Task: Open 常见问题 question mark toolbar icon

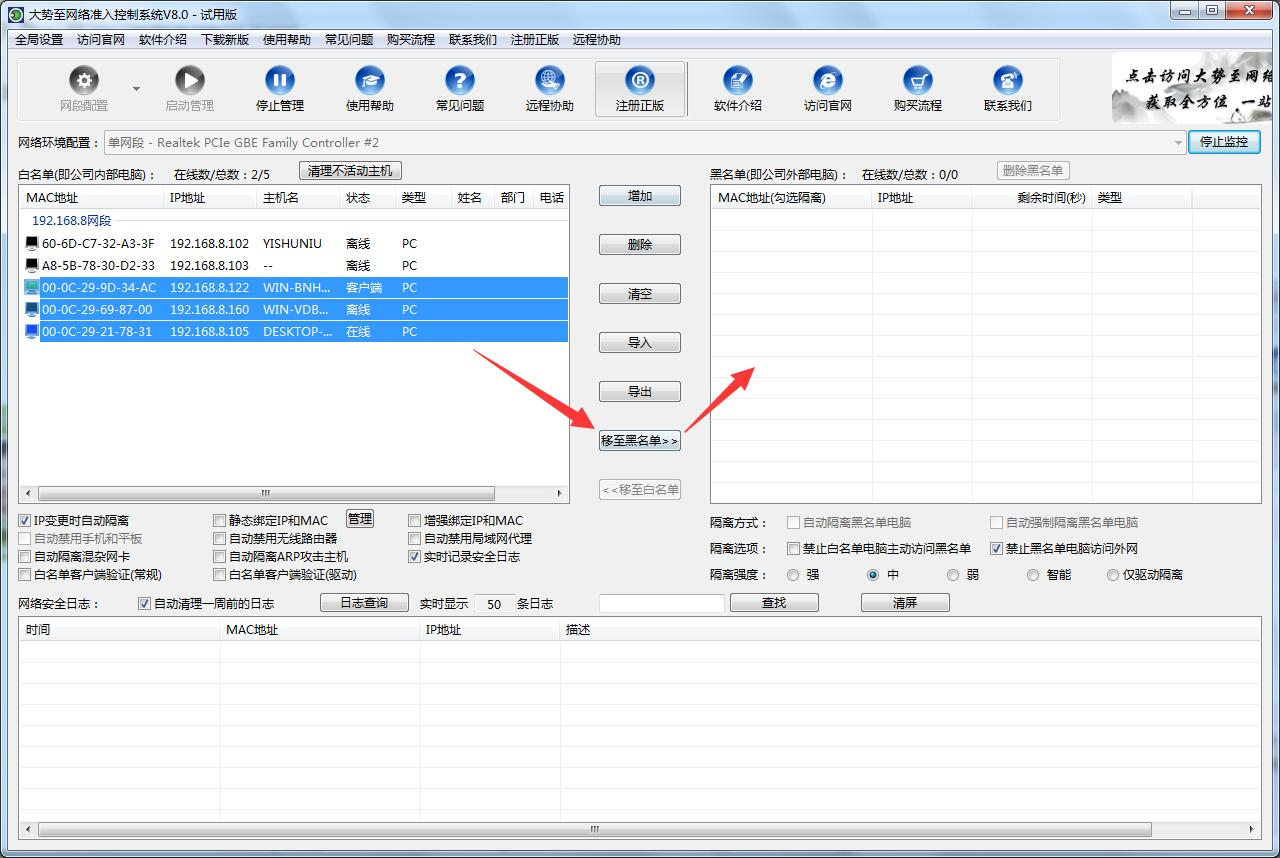Action: [x=460, y=81]
